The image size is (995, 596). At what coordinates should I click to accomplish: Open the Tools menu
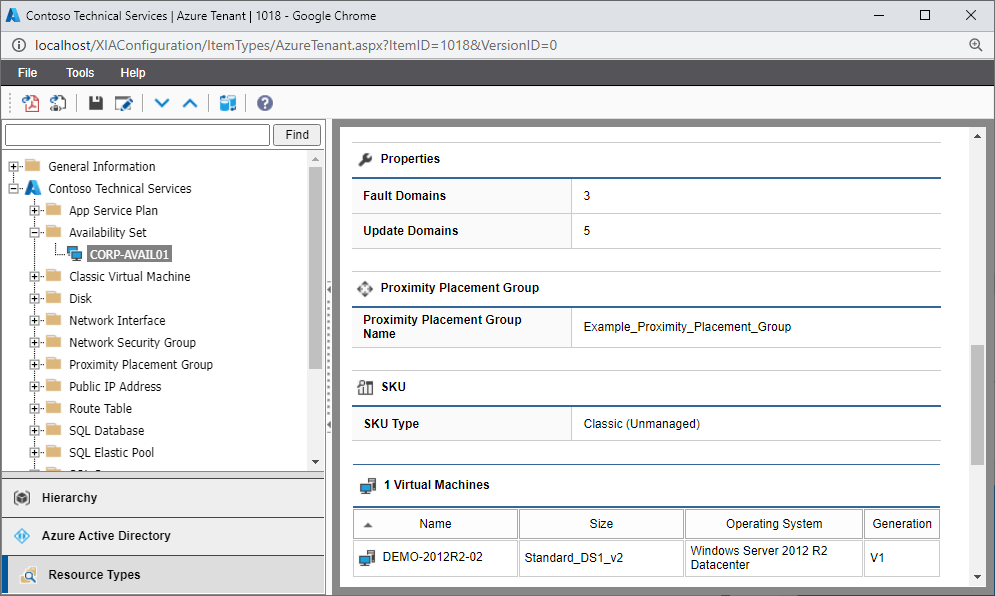(80, 72)
